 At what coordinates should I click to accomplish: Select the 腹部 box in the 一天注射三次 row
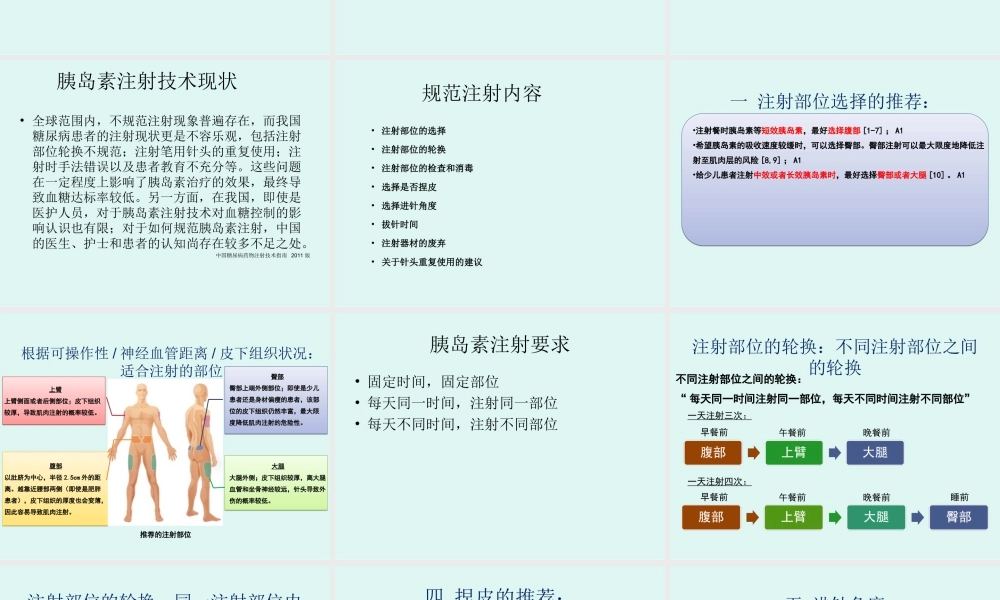712,452
